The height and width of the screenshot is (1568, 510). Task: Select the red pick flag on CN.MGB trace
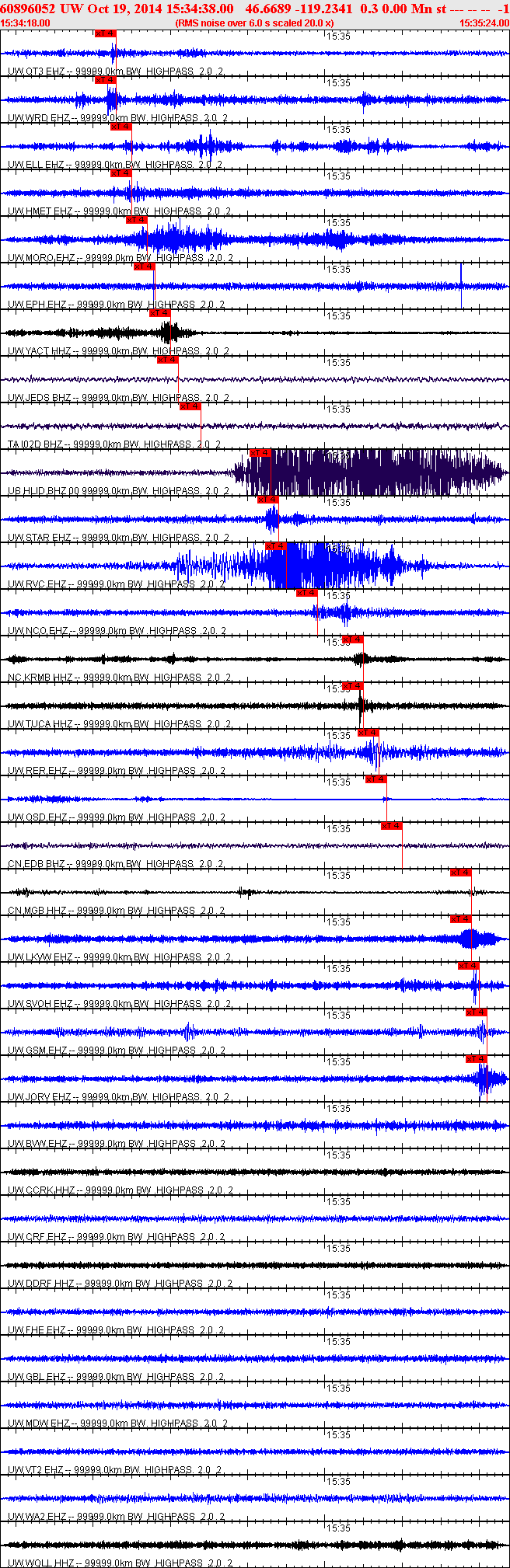(461, 873)
